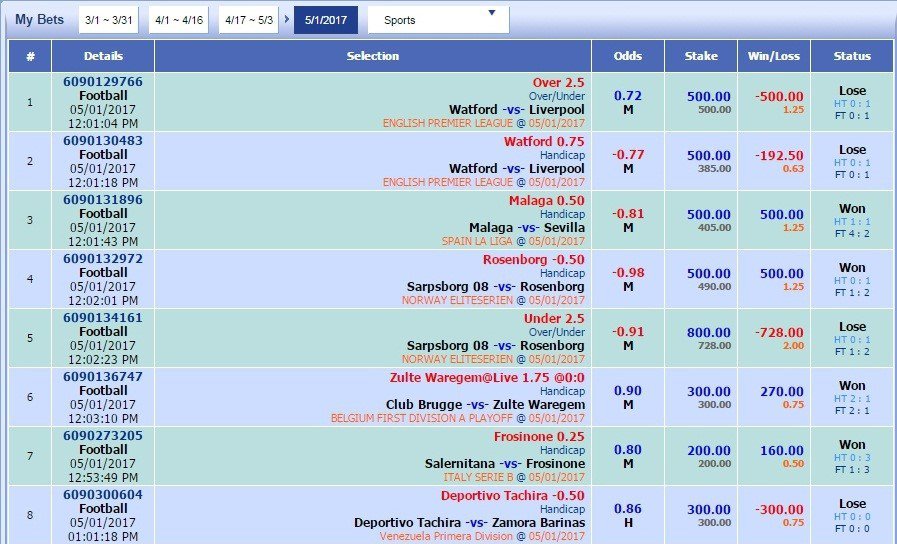Click win/loss value 270.00

point(781,391)
